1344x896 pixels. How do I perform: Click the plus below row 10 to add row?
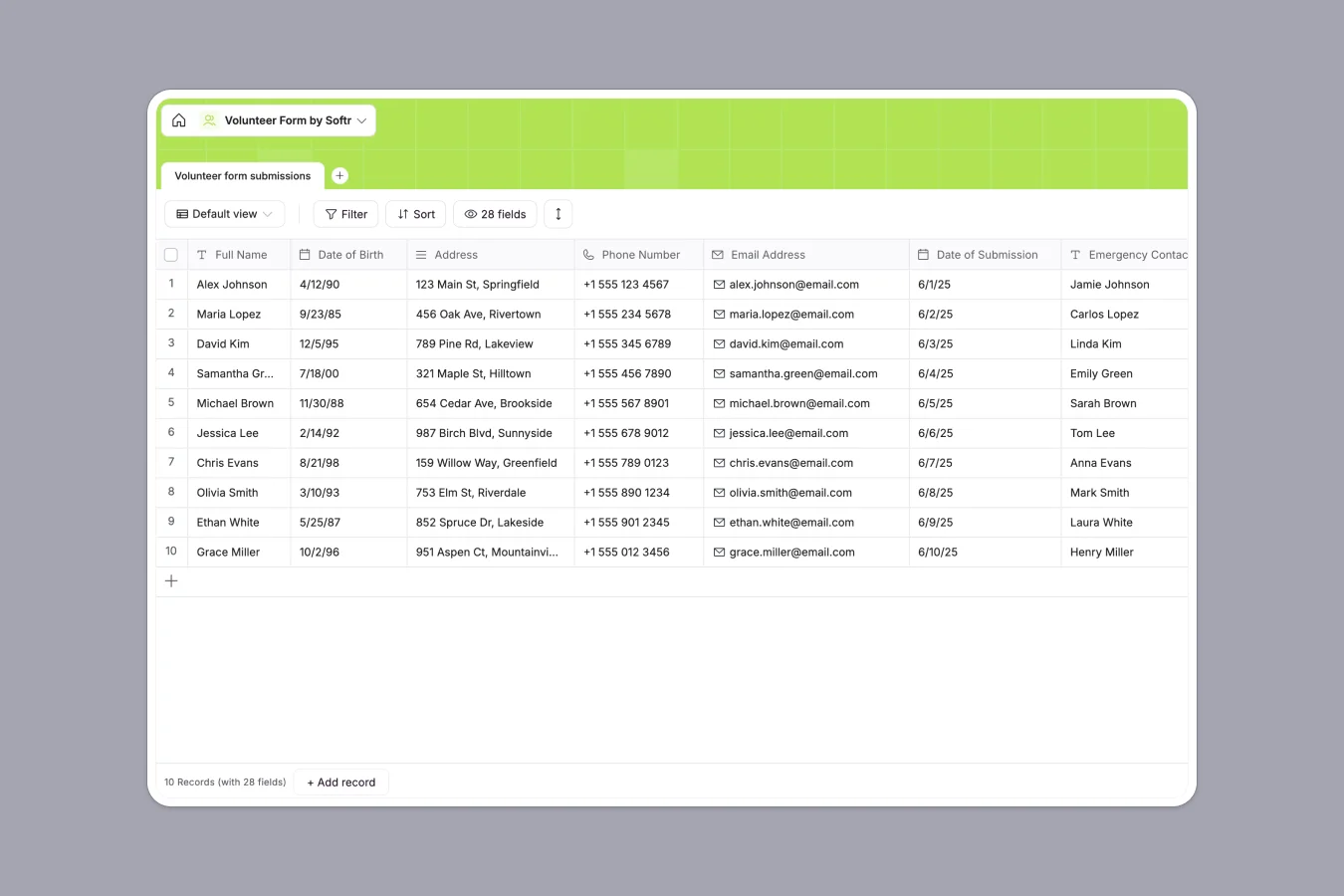170,580
